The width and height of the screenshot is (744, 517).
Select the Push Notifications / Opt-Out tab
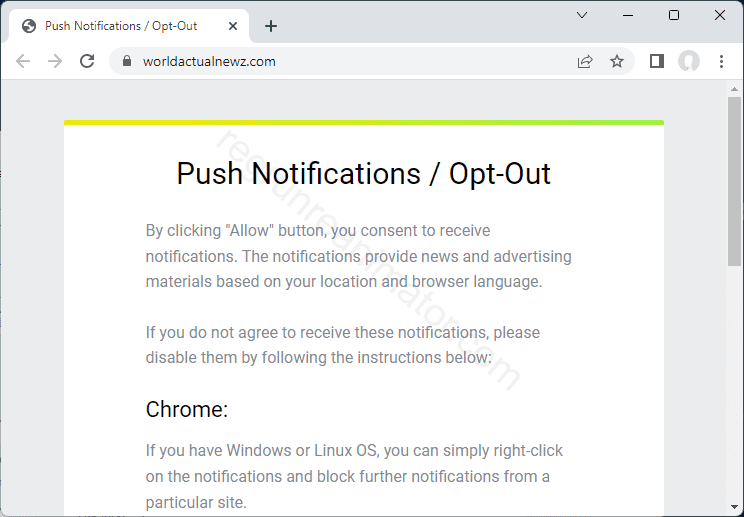tap(120, 26)
